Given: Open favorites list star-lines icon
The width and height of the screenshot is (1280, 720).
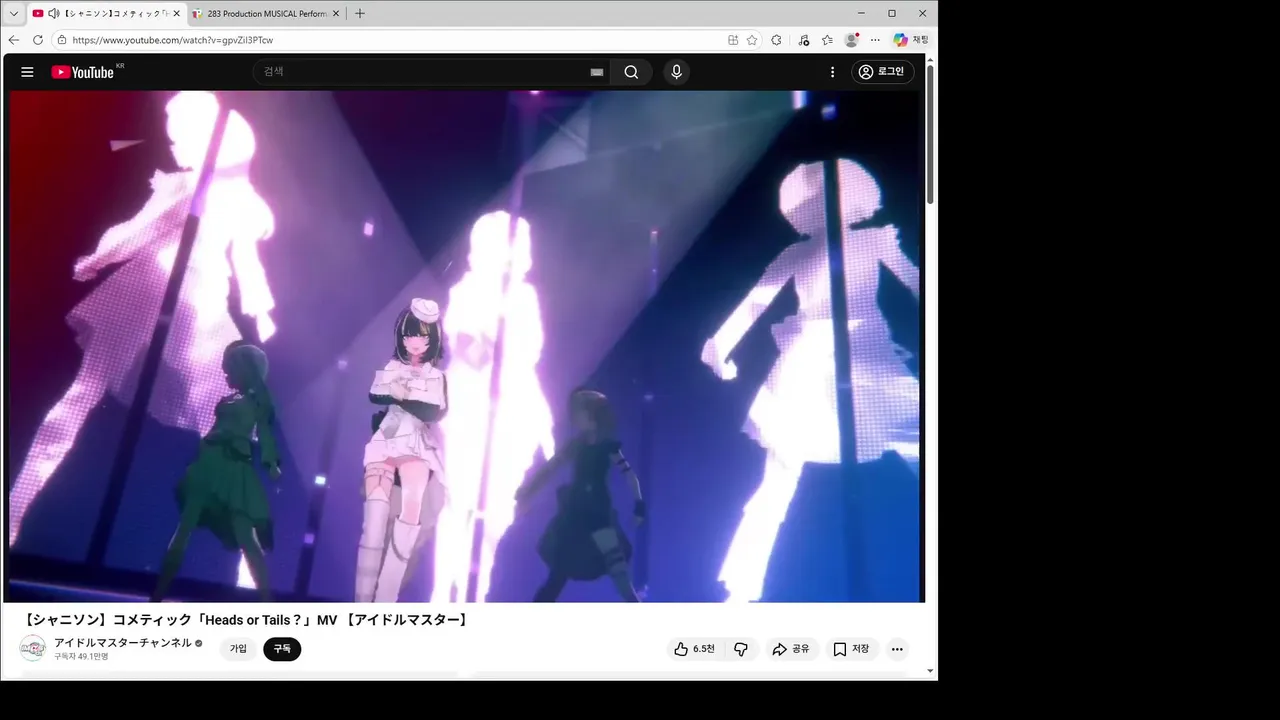Looking at the screenshot, I should (x=827, y=40).
